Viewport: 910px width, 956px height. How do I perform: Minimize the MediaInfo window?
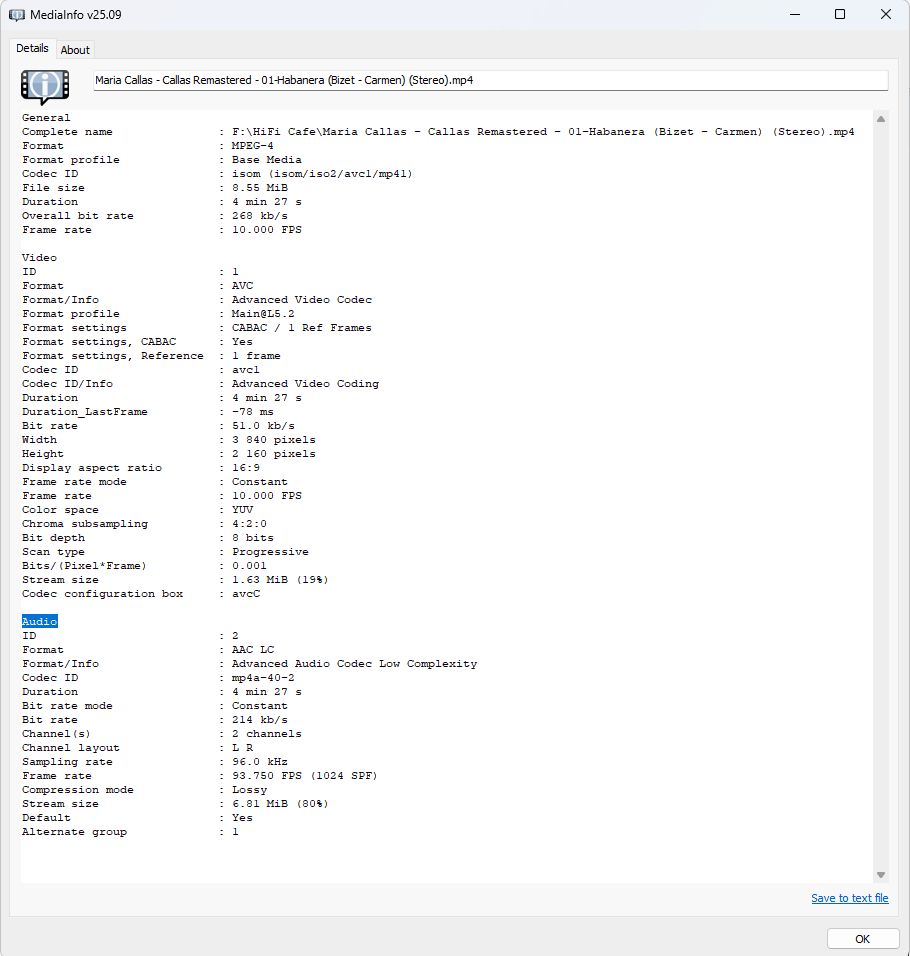pyautogui.click(x=795, y=14)
